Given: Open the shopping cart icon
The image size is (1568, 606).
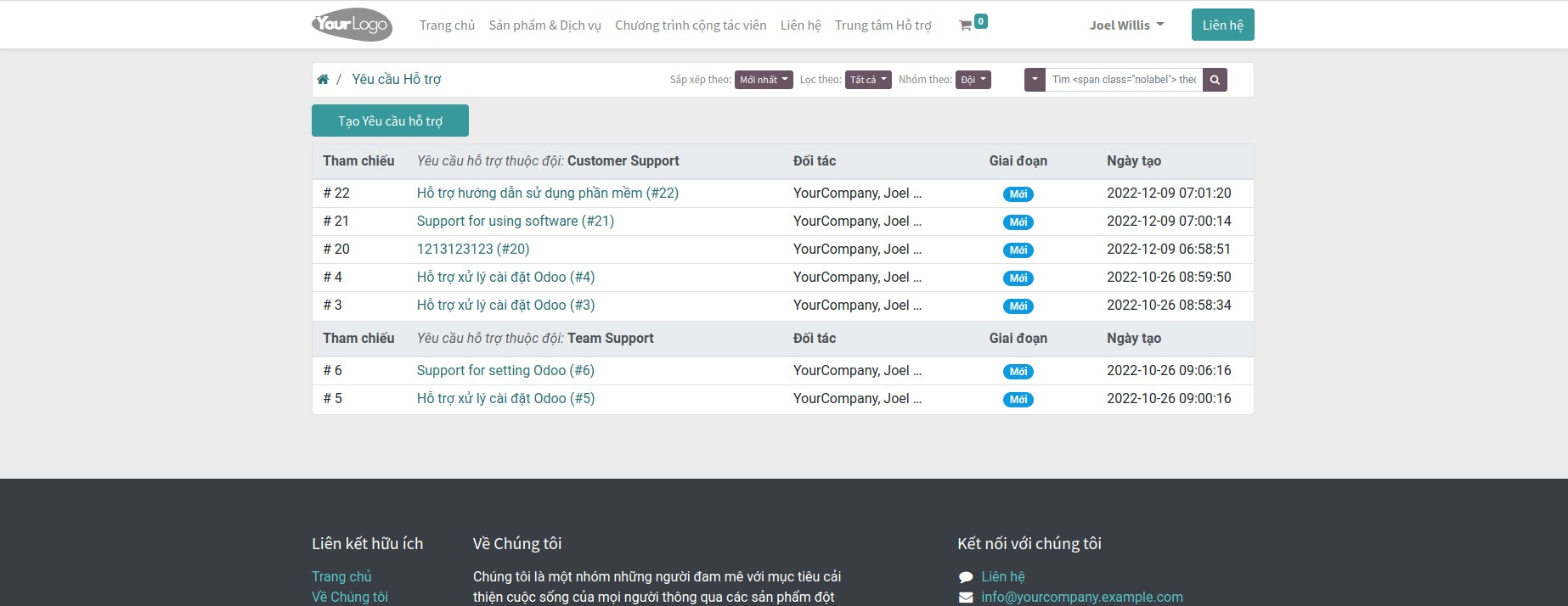Looking at the screenshot, I should click(966, 25).
